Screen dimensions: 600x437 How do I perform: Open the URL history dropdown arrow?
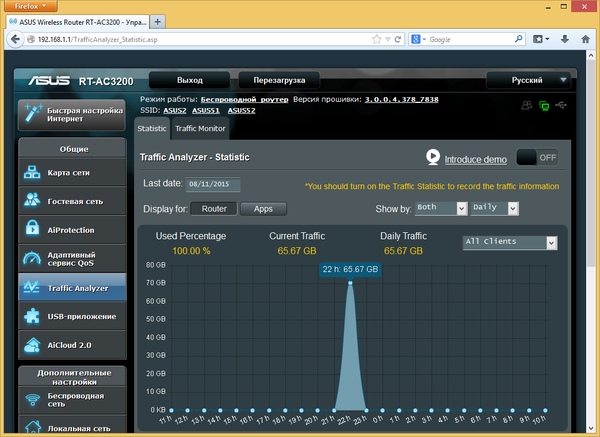[x=388, y=39]
